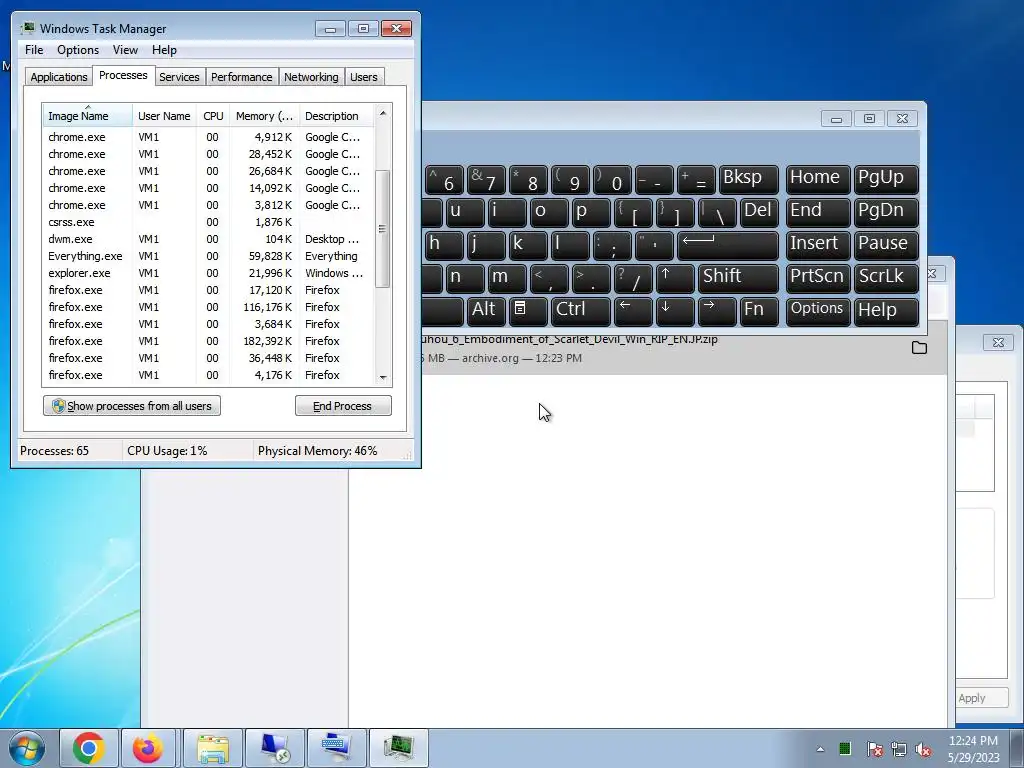This screenshot has height=768, width=1024.
Task: Toggle the Alt key on on-screen keyboard
Action: (486, 311)
